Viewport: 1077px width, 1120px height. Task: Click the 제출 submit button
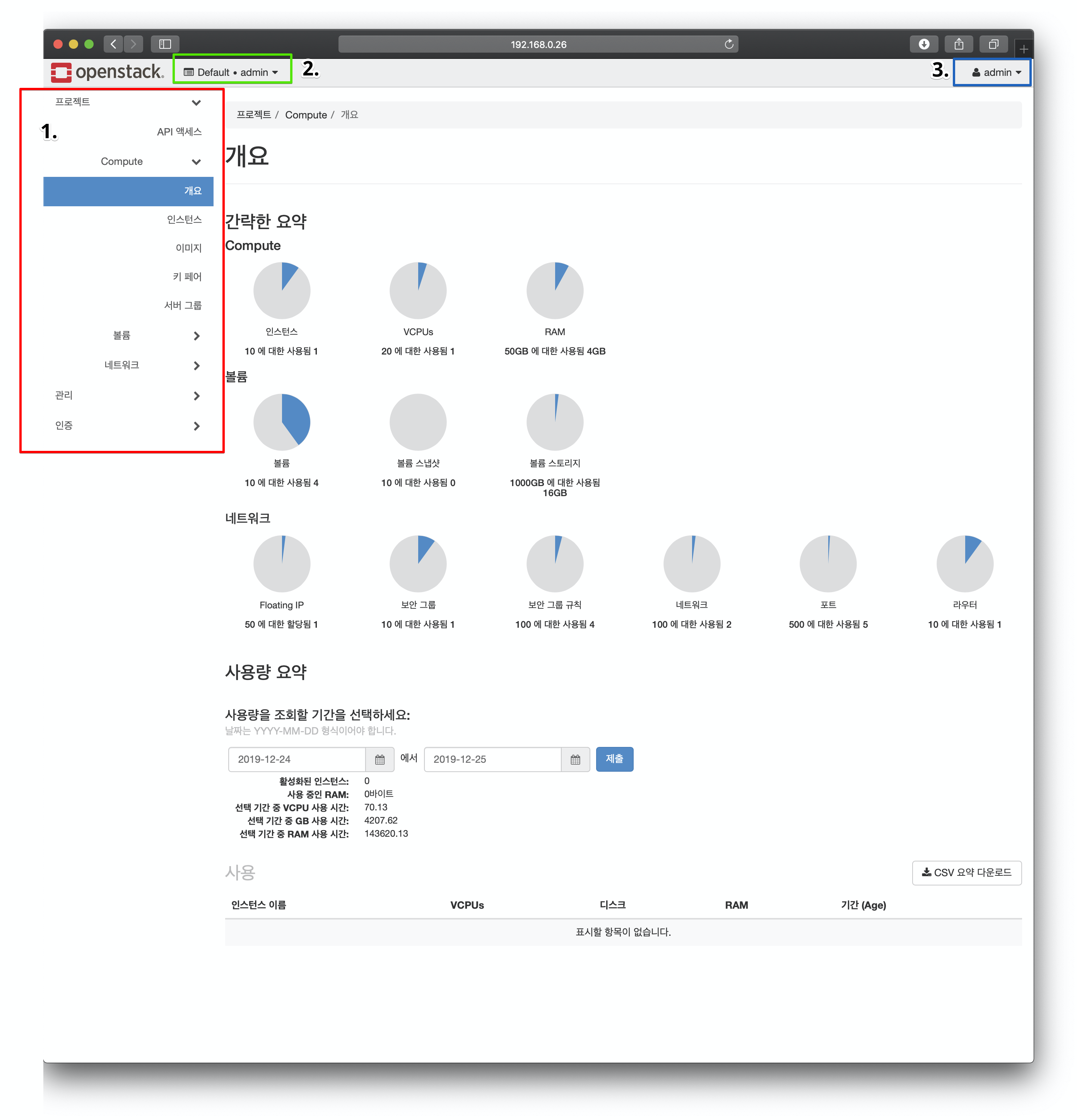pyautogui.click(x=614, y=759)
